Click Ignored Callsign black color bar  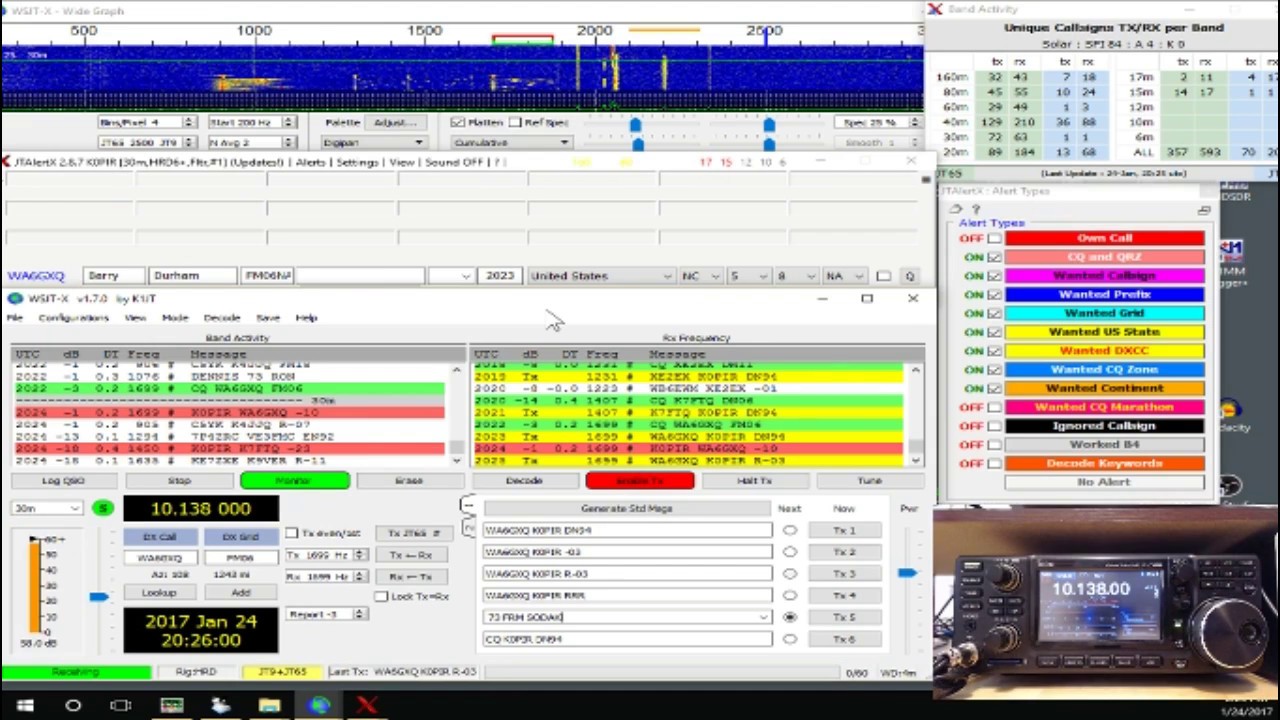(1104, 426)
